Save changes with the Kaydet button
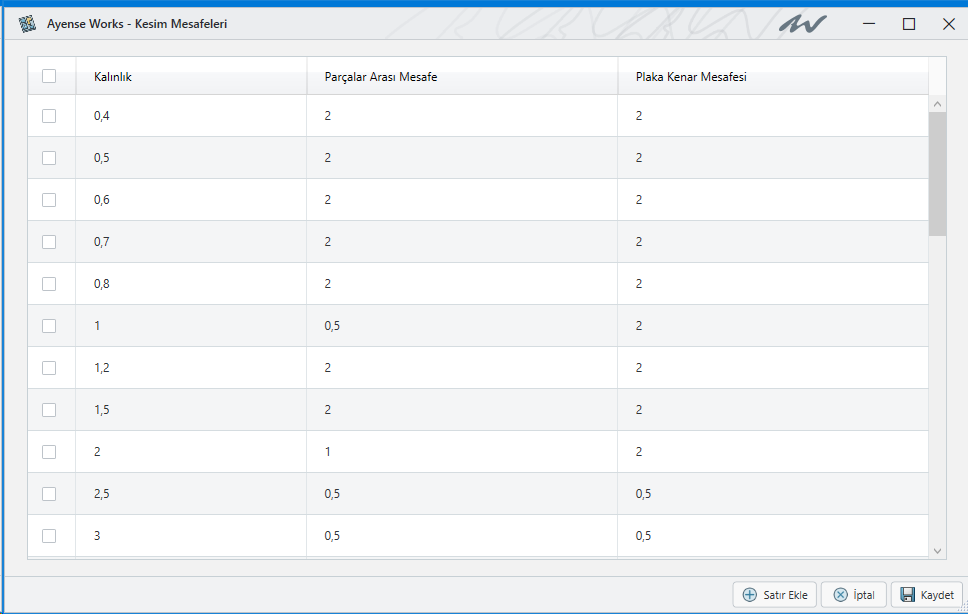Image resolution: width=968 pixels, height=614 pixels. pos(927,595)
